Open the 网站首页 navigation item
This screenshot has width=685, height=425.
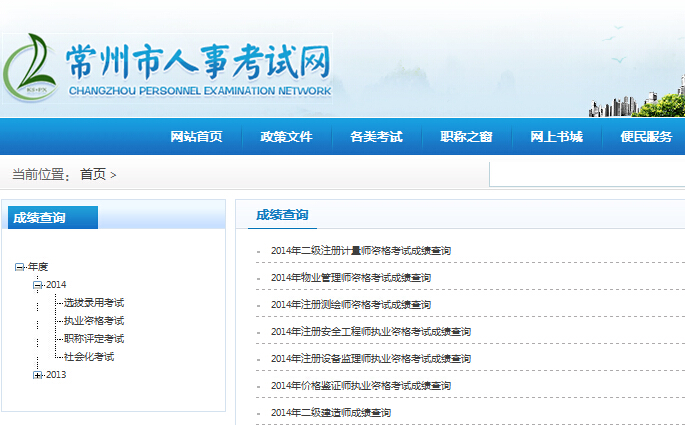(x=197, y=137)
